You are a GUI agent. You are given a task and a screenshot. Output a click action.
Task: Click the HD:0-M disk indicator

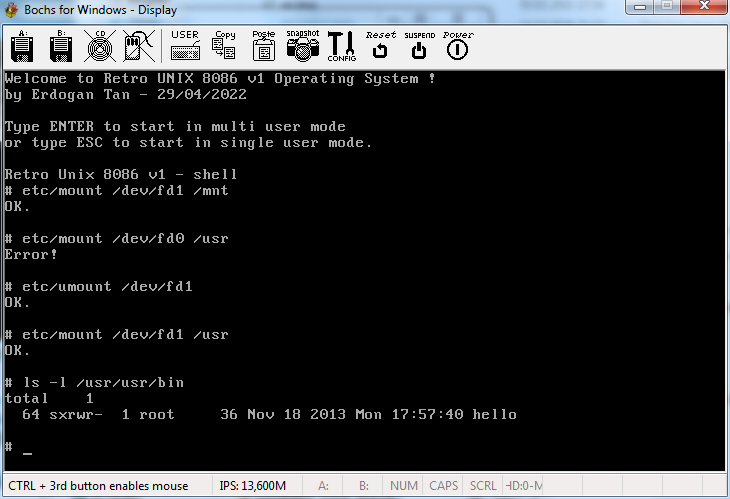(524, 486)
